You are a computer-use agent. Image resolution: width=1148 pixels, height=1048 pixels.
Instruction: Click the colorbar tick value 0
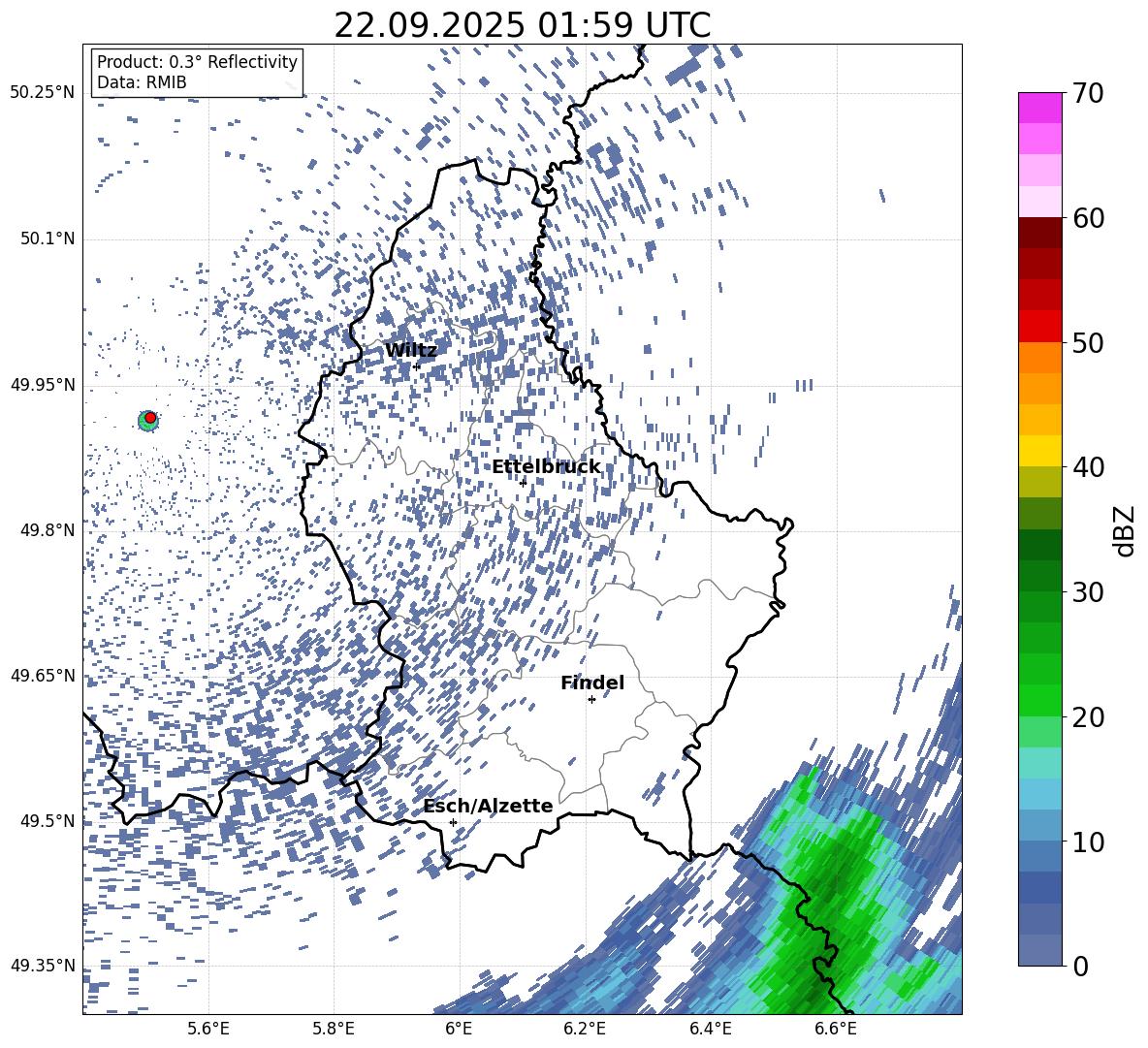click(1080, 966)
